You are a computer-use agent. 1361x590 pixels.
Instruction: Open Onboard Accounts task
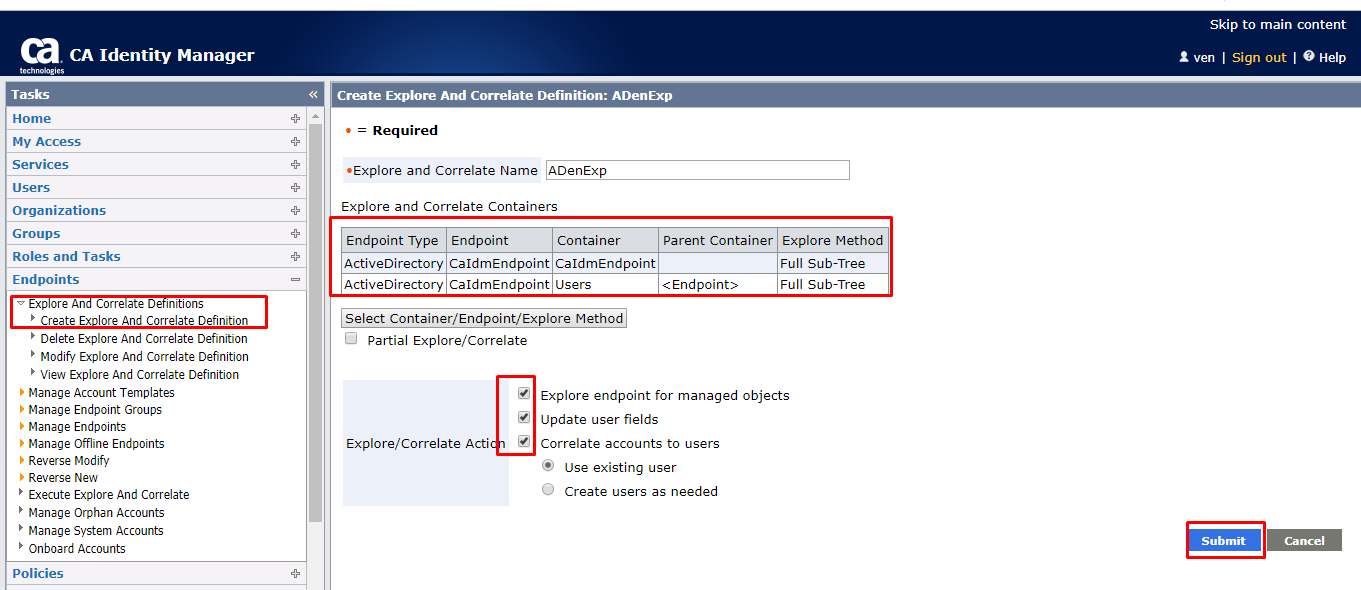coord(77,549)
